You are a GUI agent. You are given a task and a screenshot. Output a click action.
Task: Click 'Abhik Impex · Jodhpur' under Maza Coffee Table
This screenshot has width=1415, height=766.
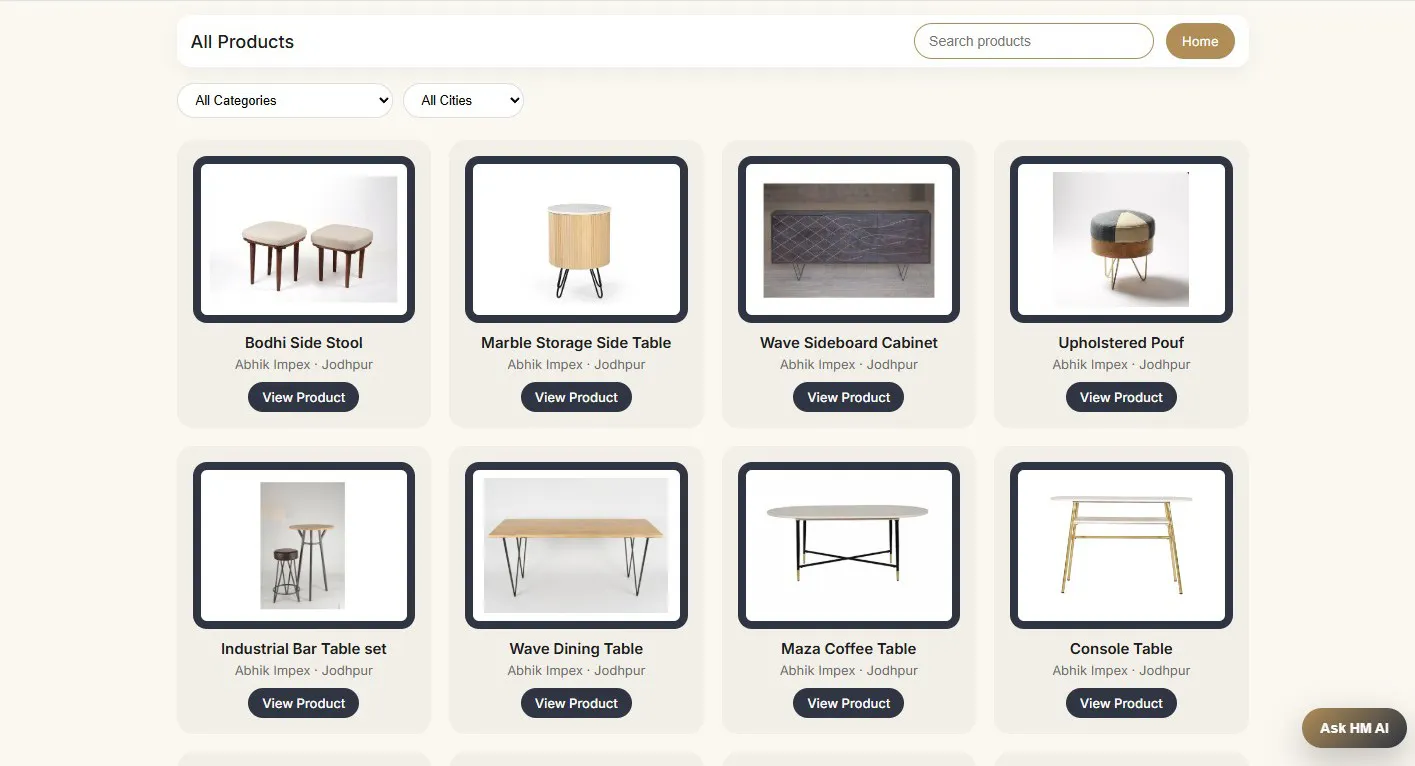(849, 671)
